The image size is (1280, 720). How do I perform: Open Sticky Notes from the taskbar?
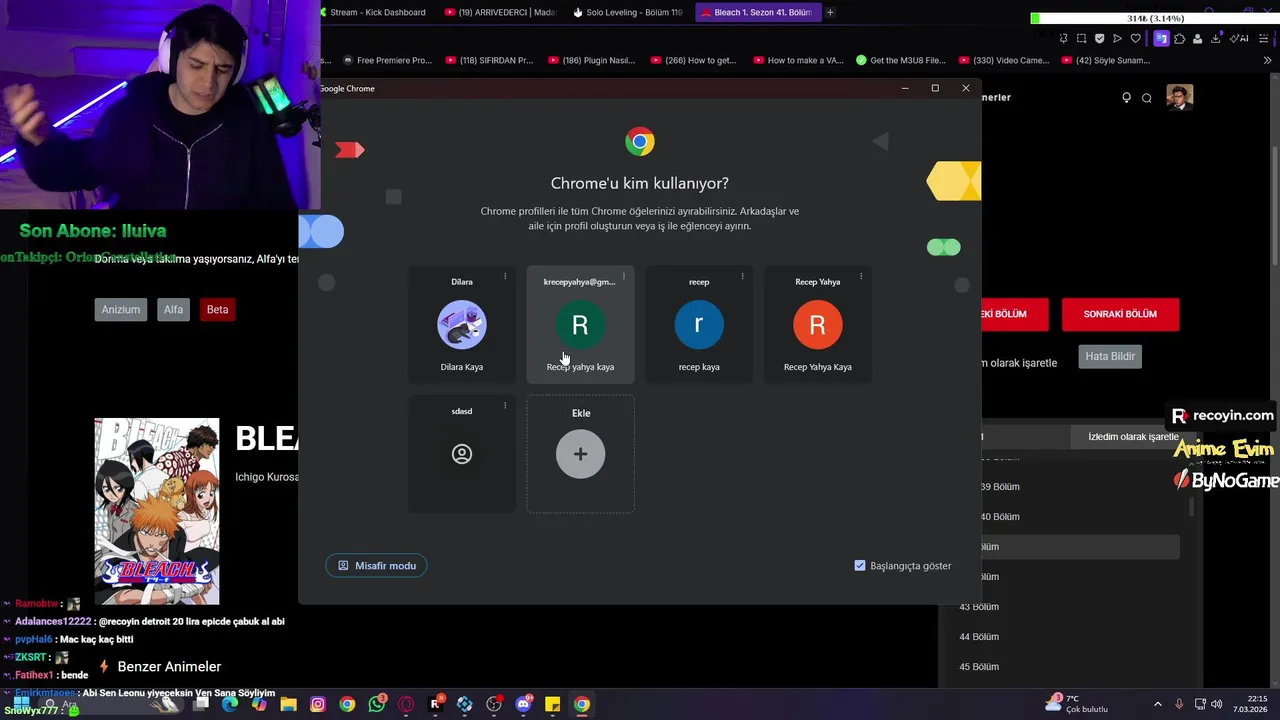click(552, 704)
